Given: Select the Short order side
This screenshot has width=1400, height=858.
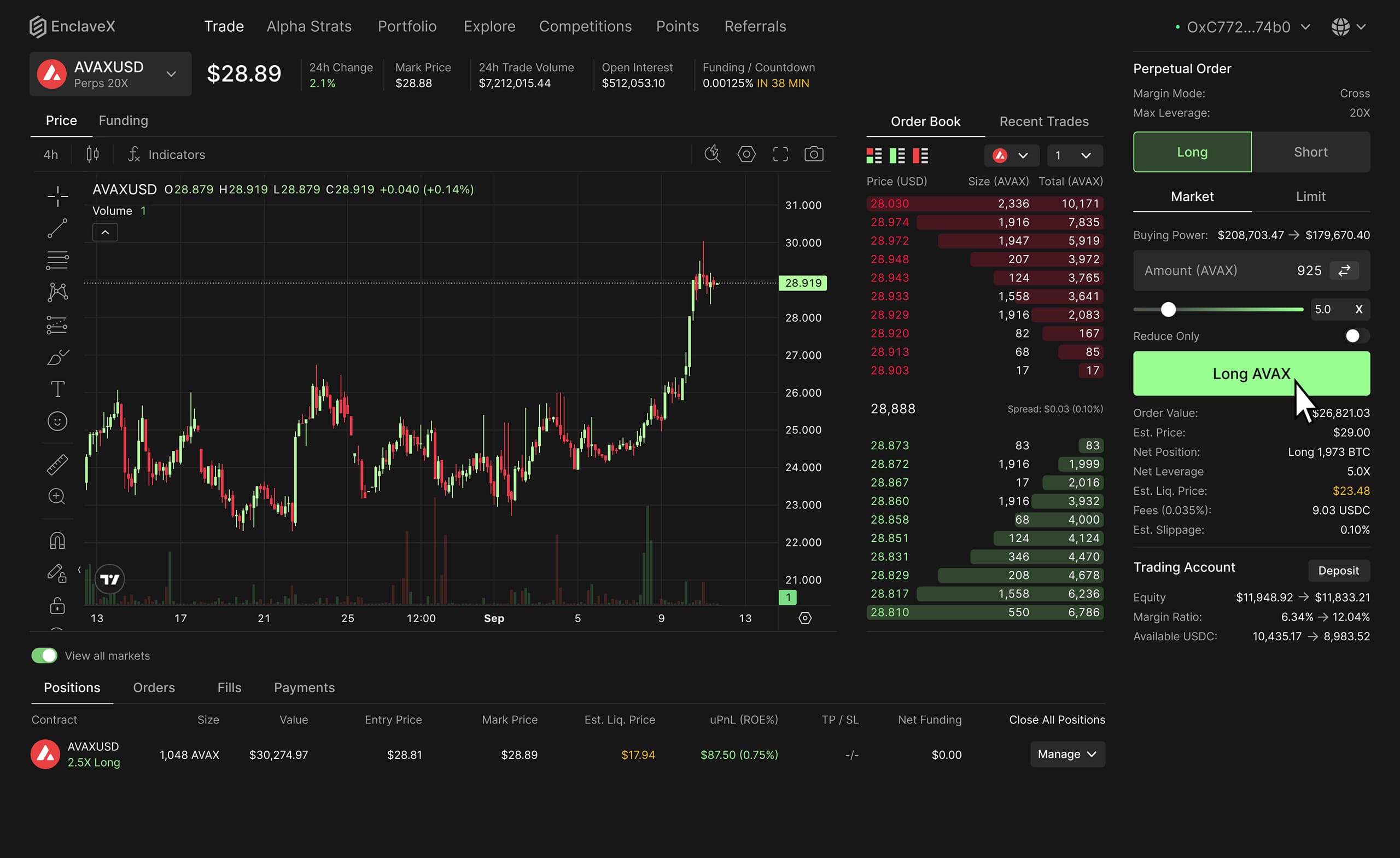Looking at the screenshot, I should [x=1311, y=152].
